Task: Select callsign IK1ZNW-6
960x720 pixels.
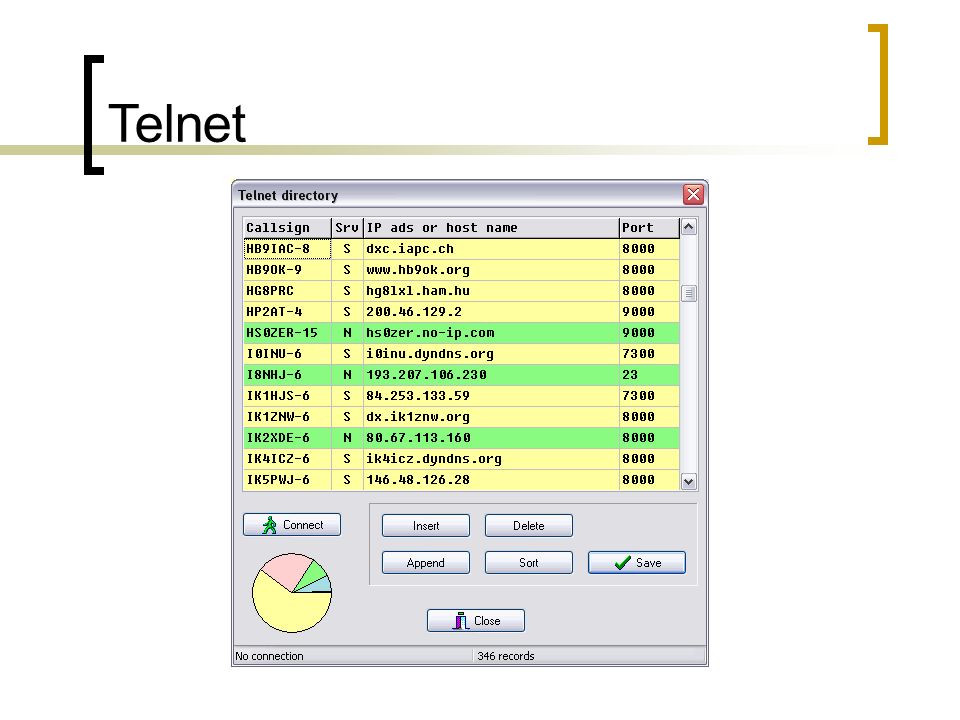Action: (x=287, y=417)
